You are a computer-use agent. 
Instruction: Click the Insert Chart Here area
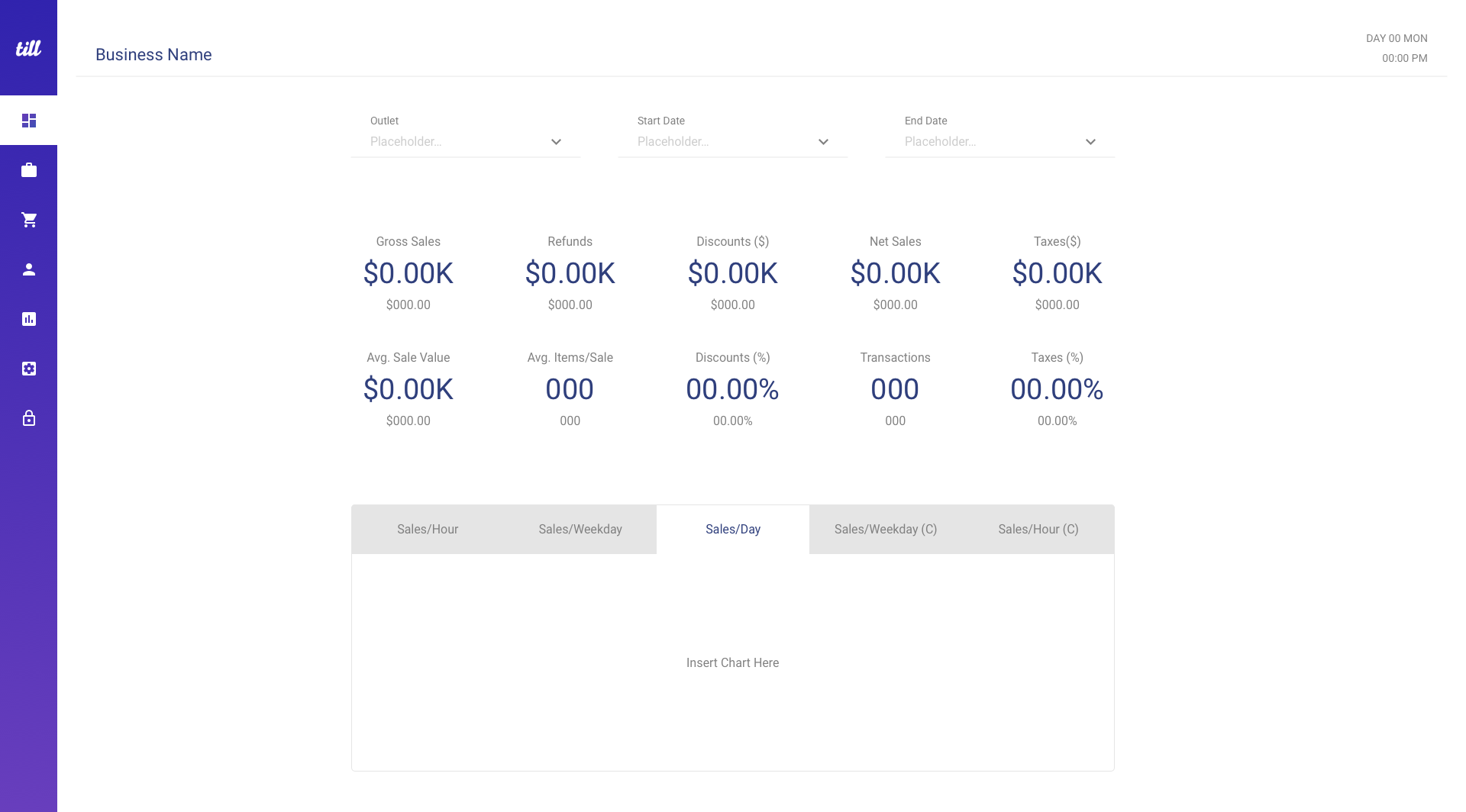tap(733, 662)
